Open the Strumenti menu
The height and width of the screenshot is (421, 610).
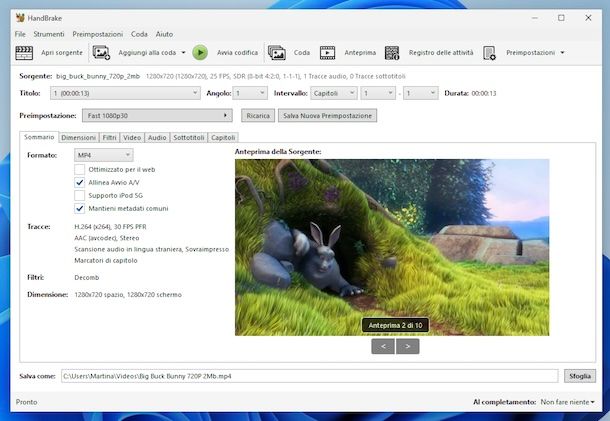click(48, 34)
